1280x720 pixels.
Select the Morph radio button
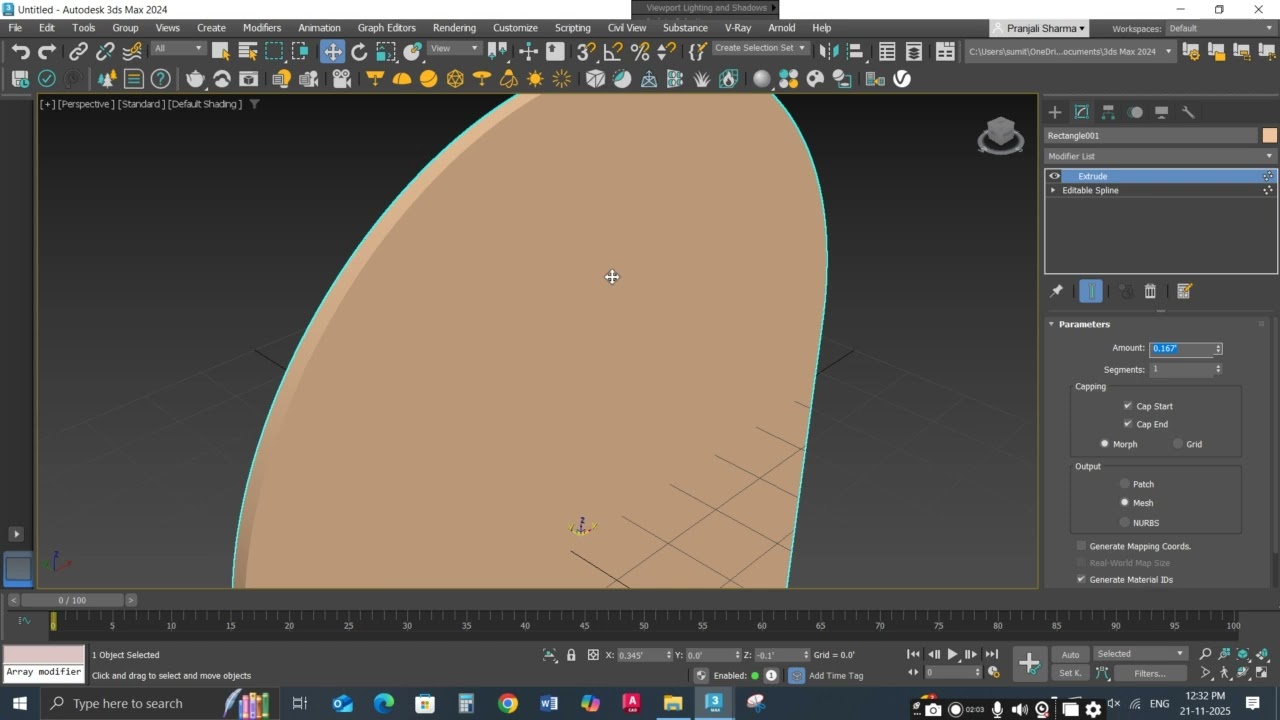1105,444
